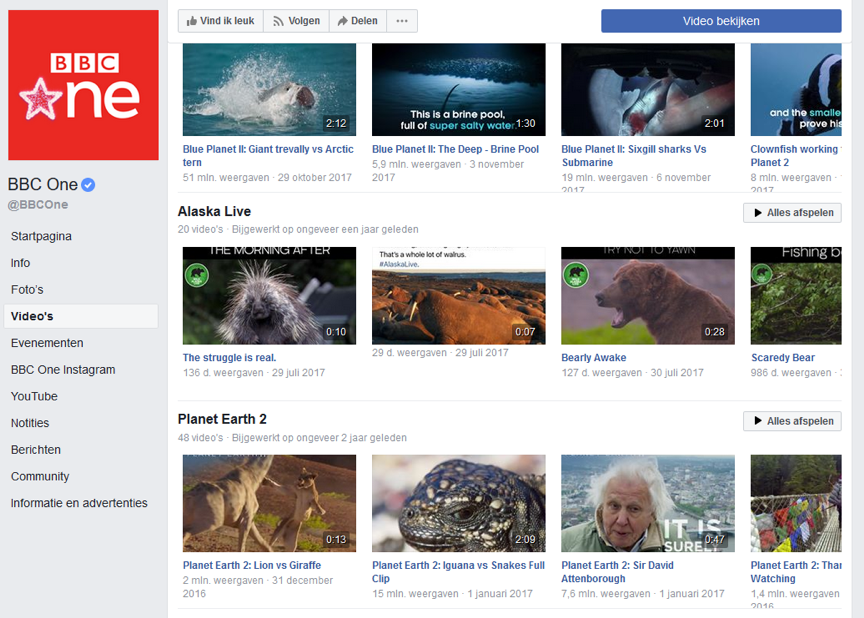Click the BBC One logo profile picture
The height and width of the screenshot is (618, 864).
[83, 85]
